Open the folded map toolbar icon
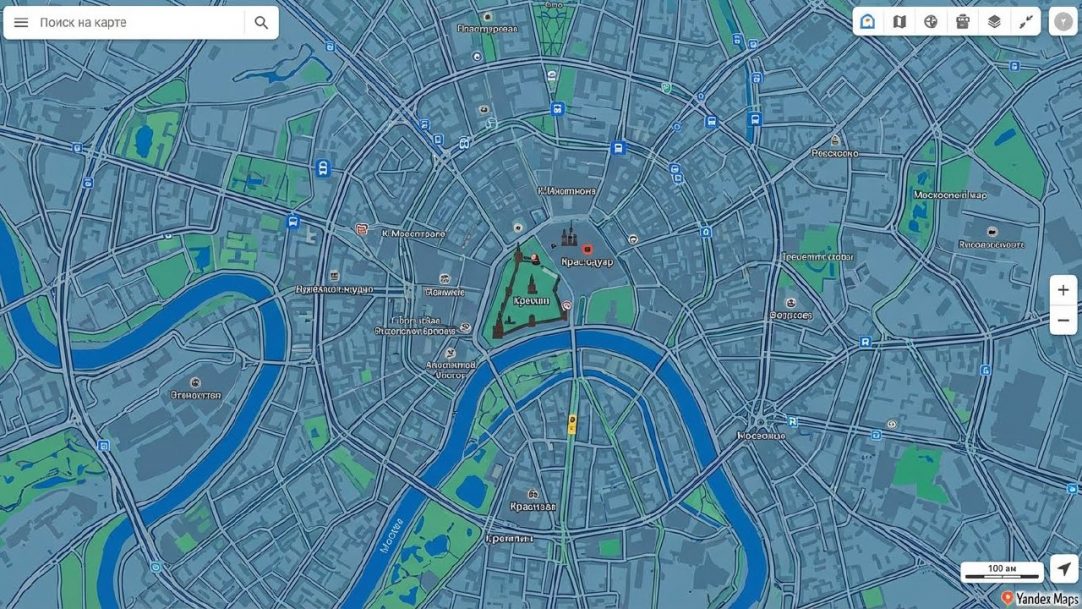 pos(899,21)
